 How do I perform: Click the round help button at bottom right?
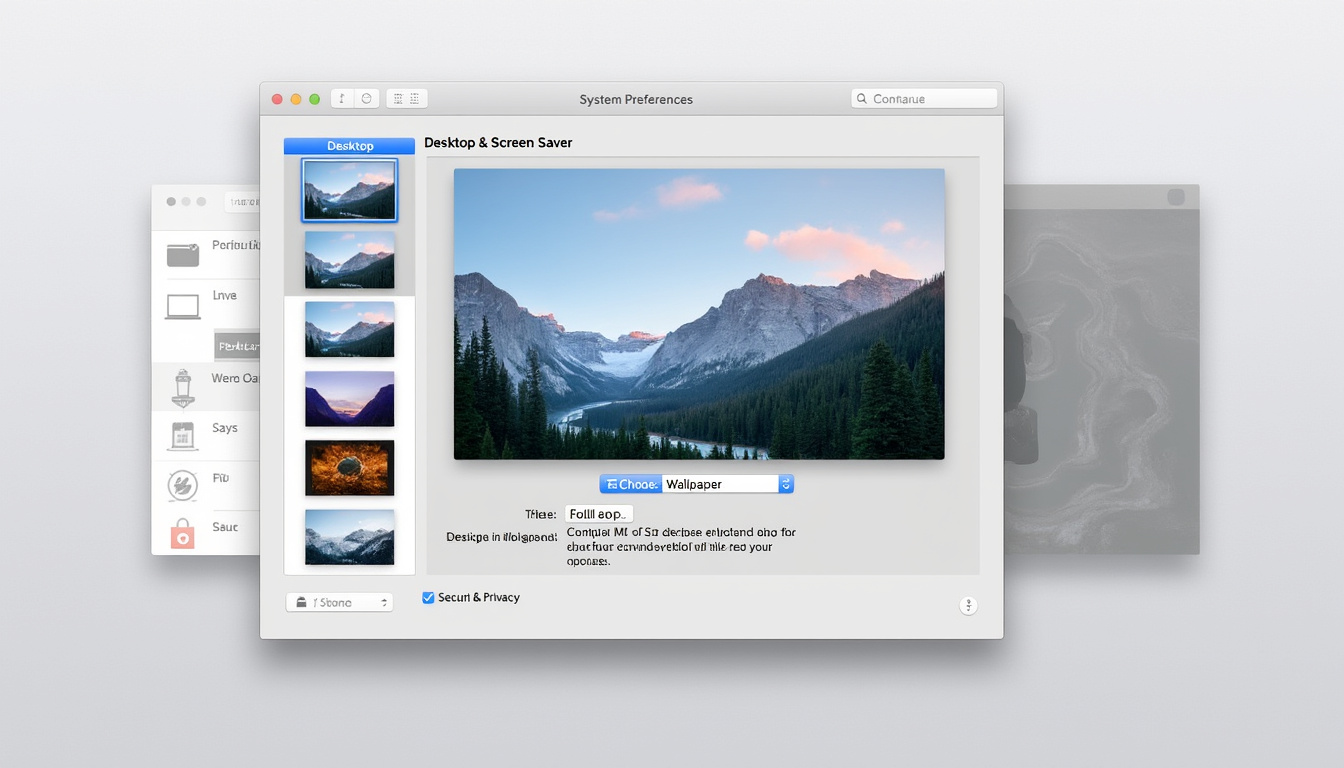point(968,605)
